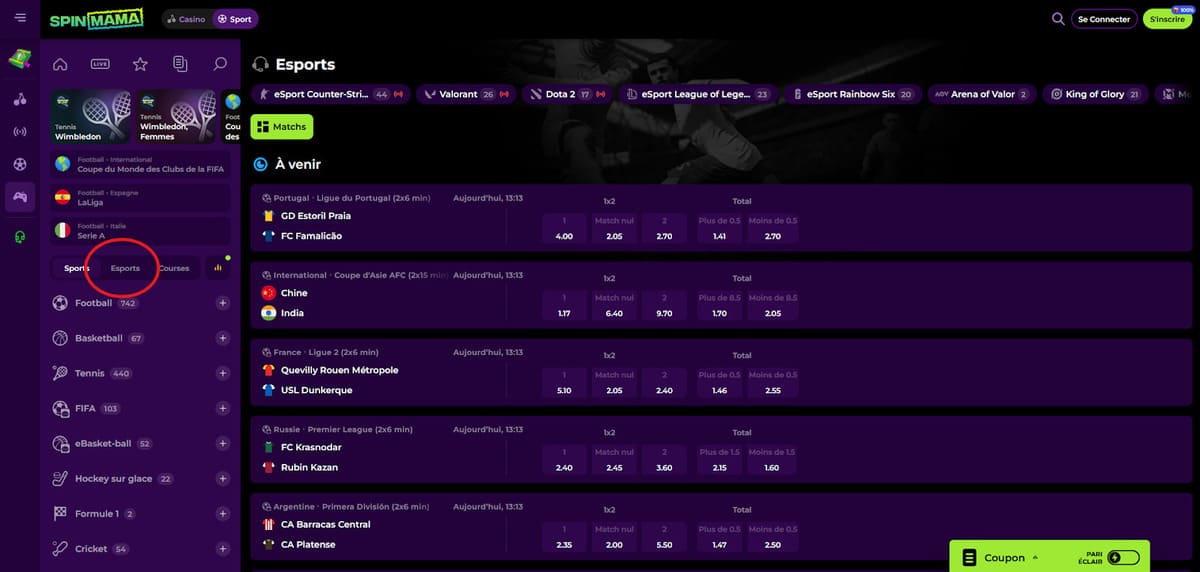Expand the Tennis category with plus button

[223, 373]
